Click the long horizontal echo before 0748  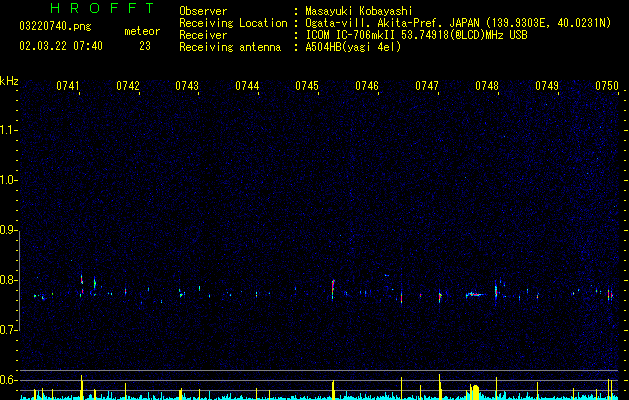tap(475, 295)
